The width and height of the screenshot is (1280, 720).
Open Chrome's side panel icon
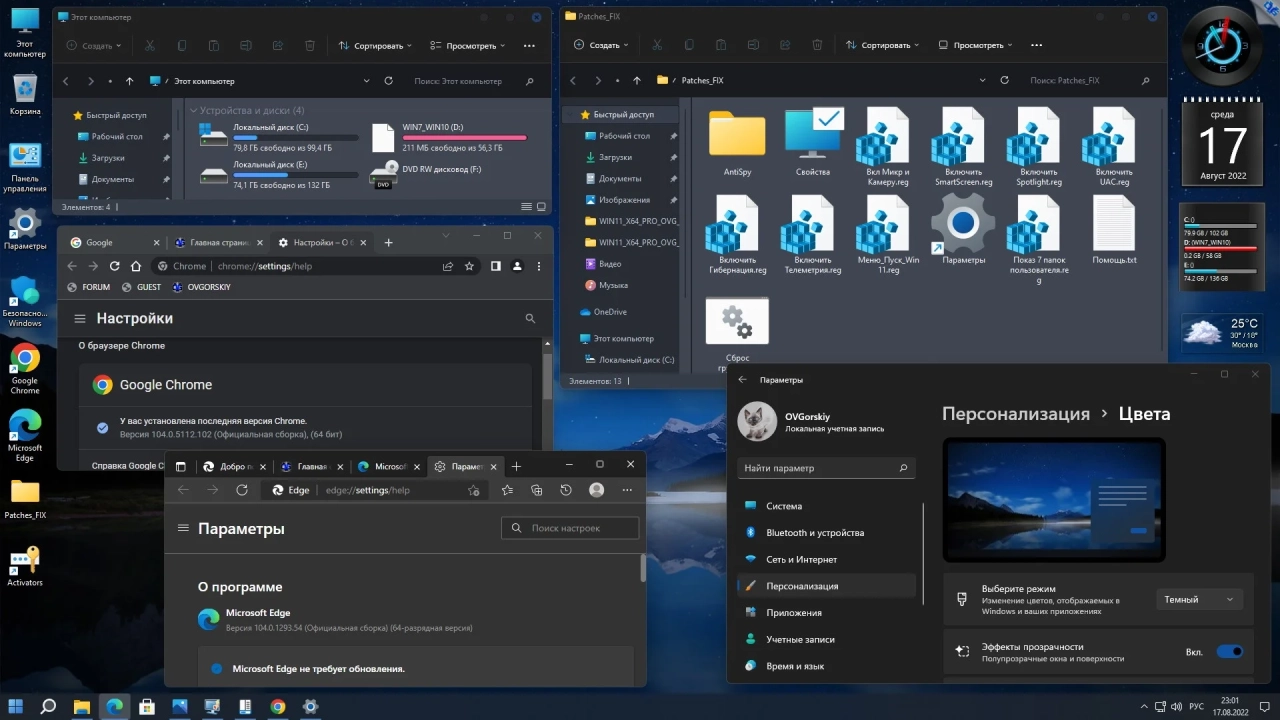(x=496, y=266)
